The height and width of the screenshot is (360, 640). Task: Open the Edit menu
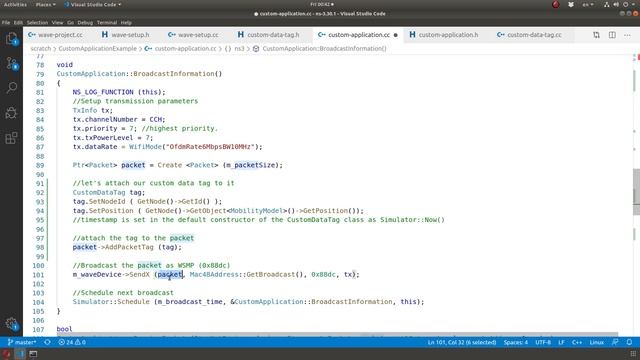(18, 22)
